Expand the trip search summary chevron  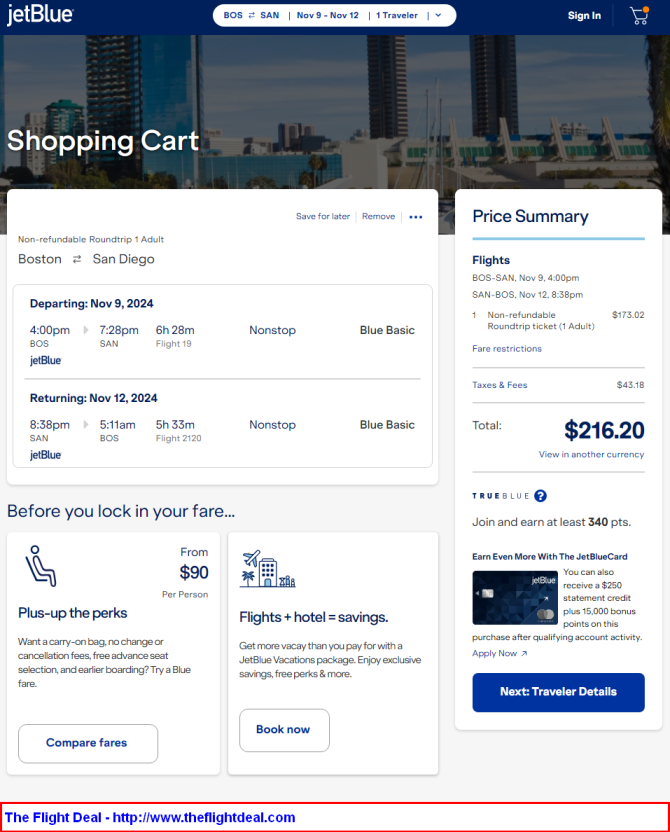coord(438,15)
